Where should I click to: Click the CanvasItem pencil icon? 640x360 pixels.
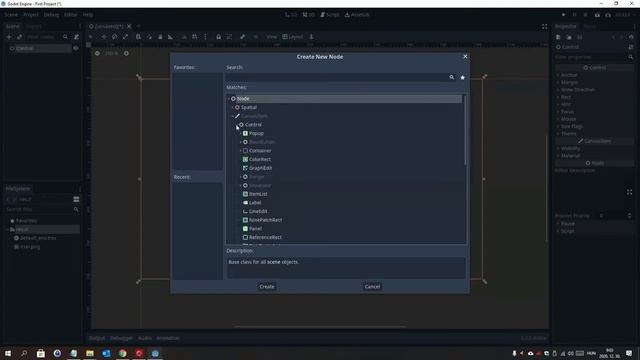click(x=237, y=116)
